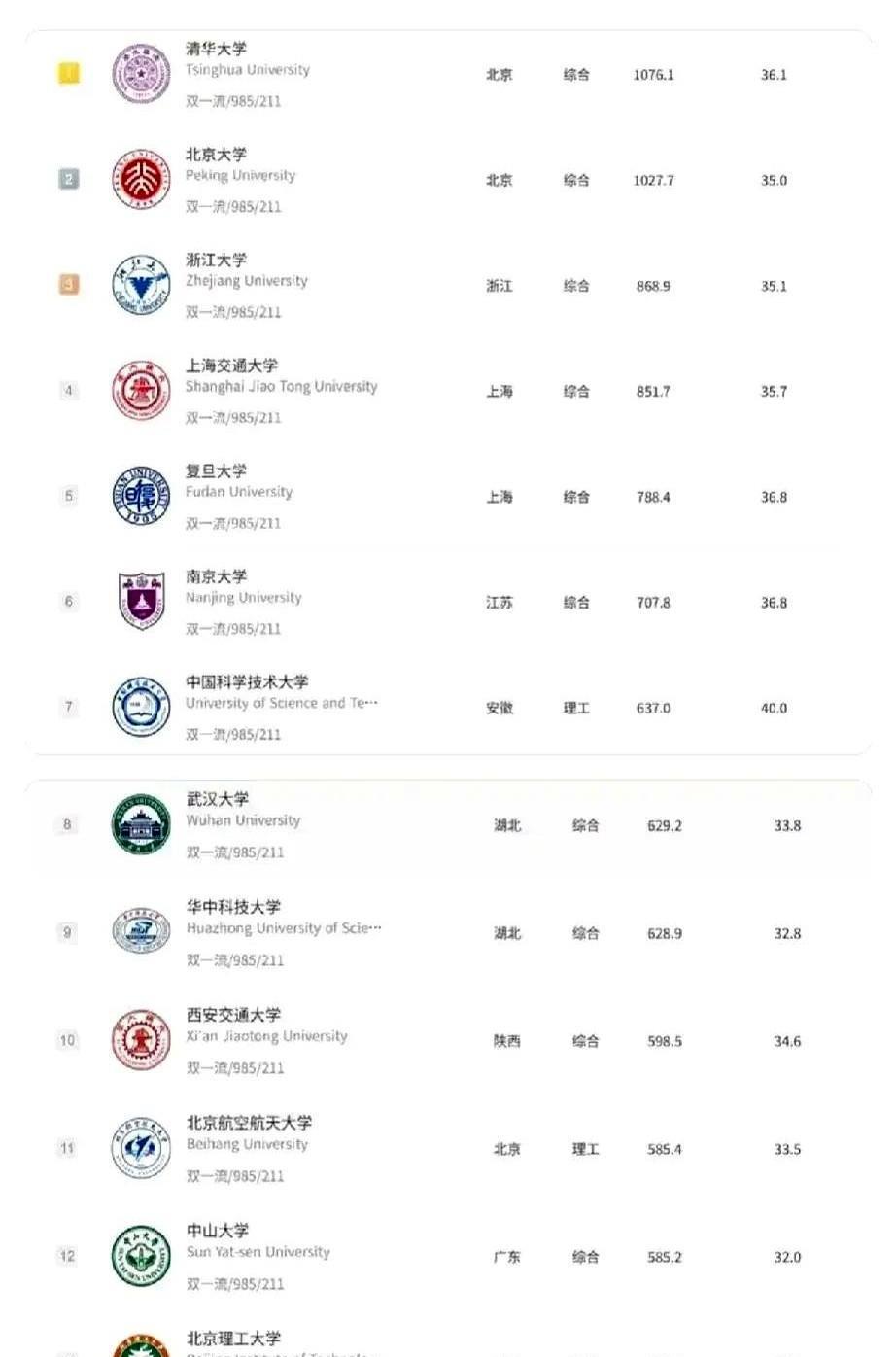Click the bronze rank 3 badge

pos(69,285)
